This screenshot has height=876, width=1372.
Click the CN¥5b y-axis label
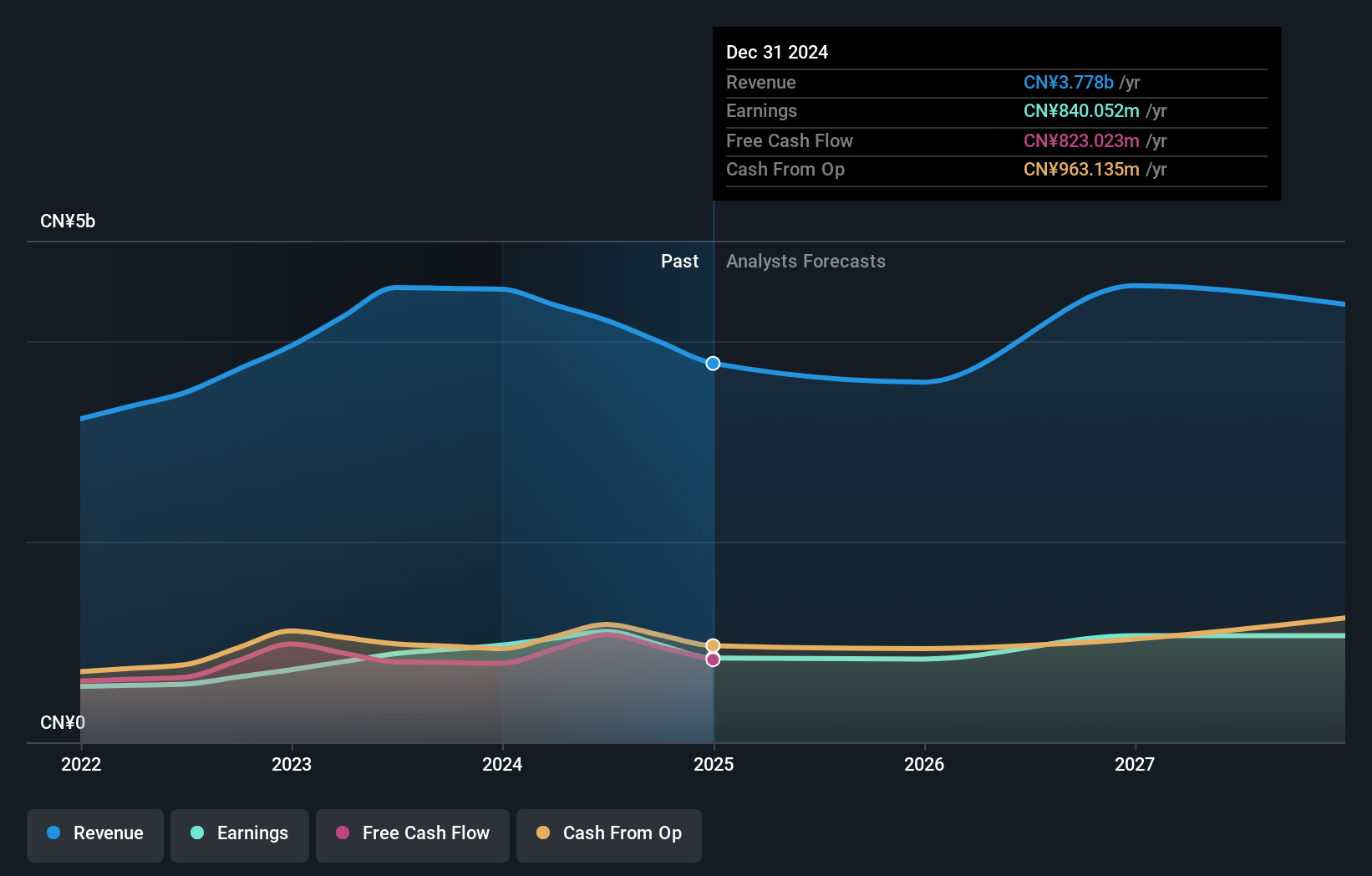pyautogui.click(x=68, y=222)
